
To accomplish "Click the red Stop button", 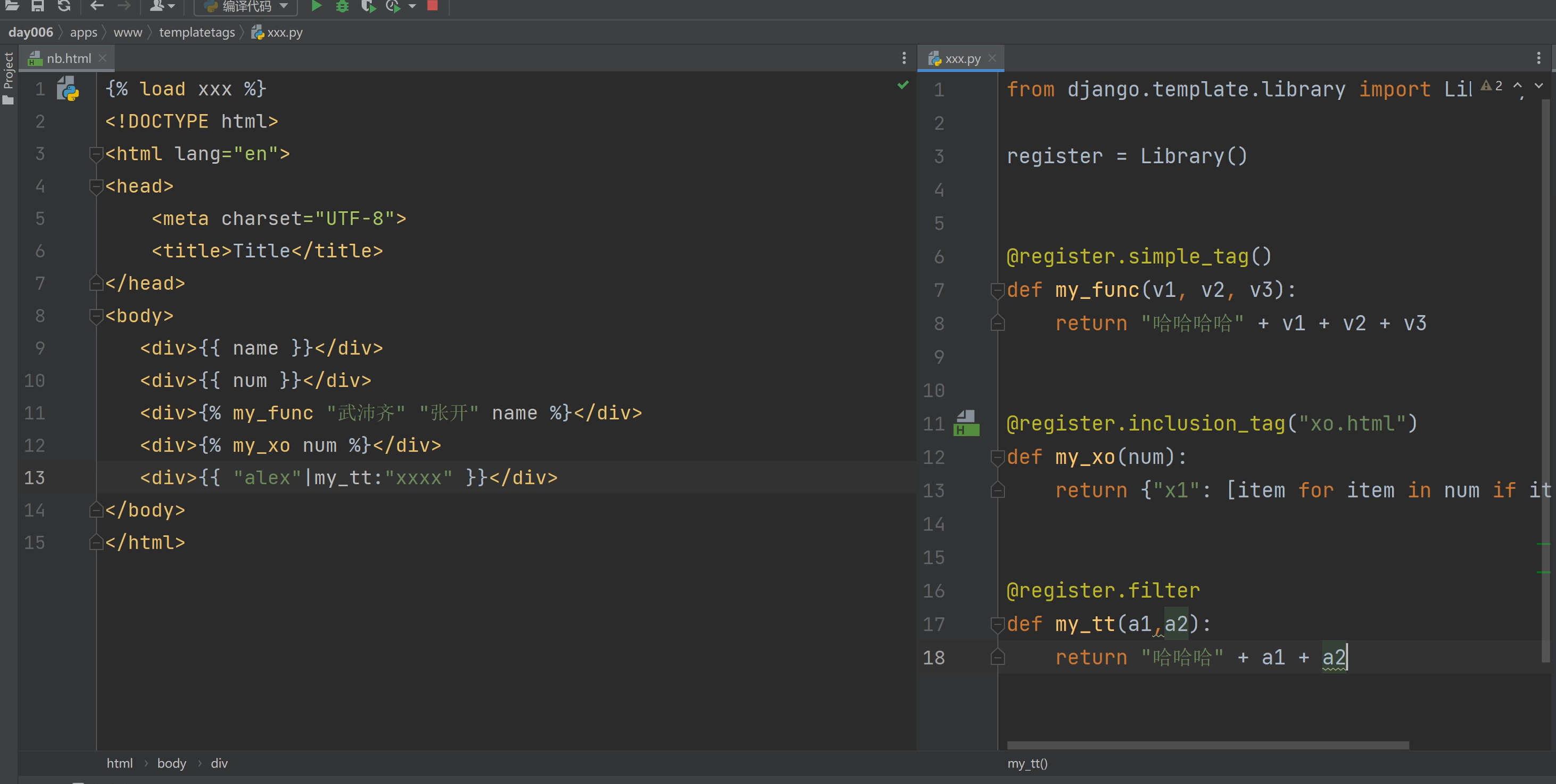I will pos(433,5).
